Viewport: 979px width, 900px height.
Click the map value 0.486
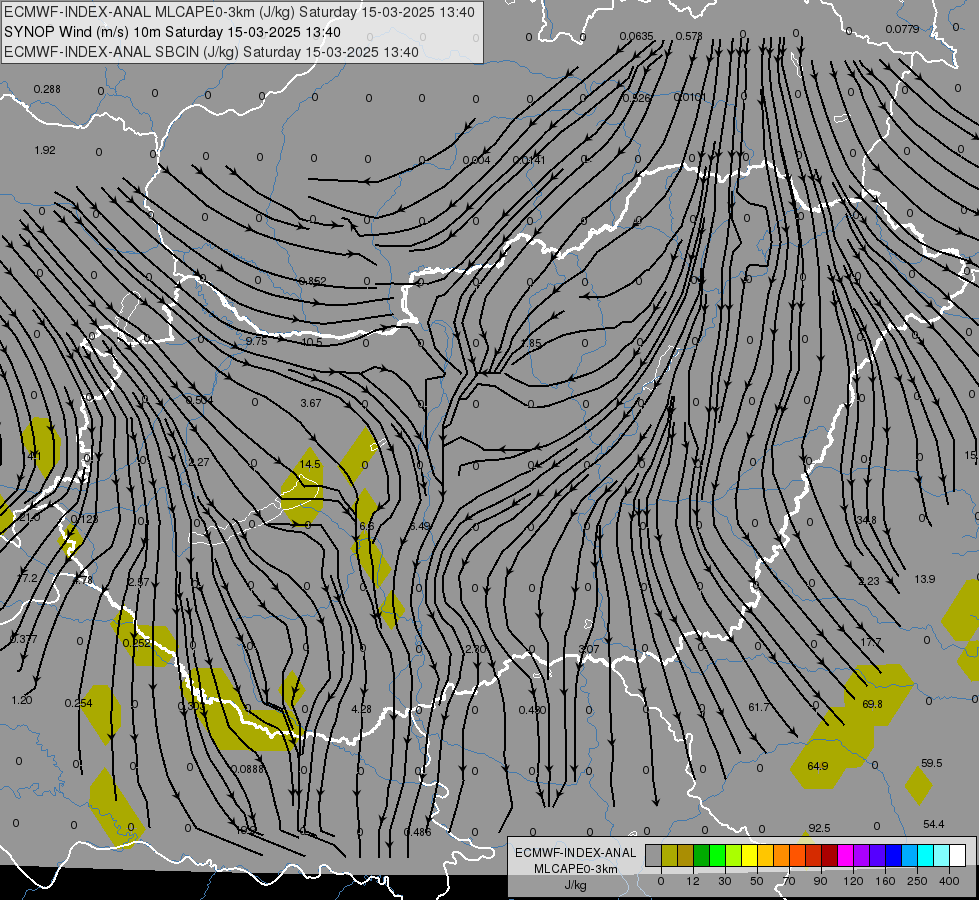[417, 832]
